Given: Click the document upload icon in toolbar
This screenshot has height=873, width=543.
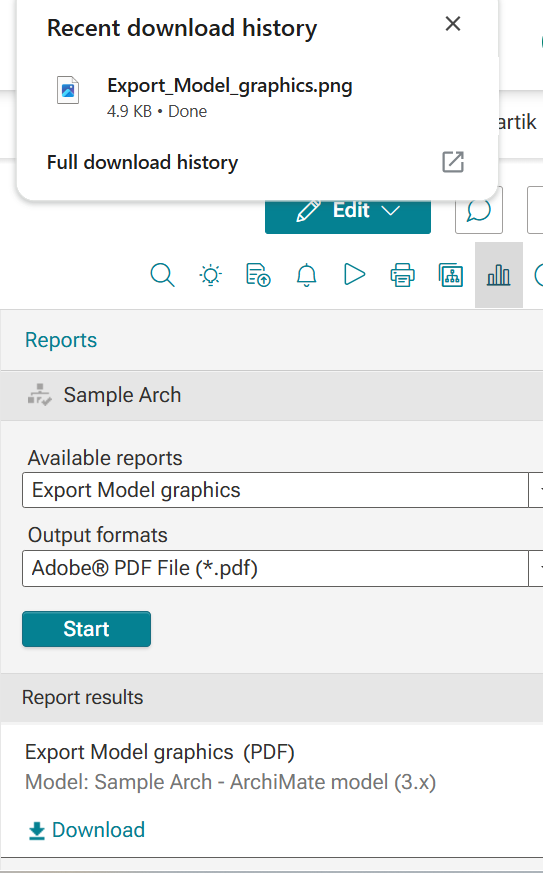Looking at the screenshot, I should coord(258,275).
